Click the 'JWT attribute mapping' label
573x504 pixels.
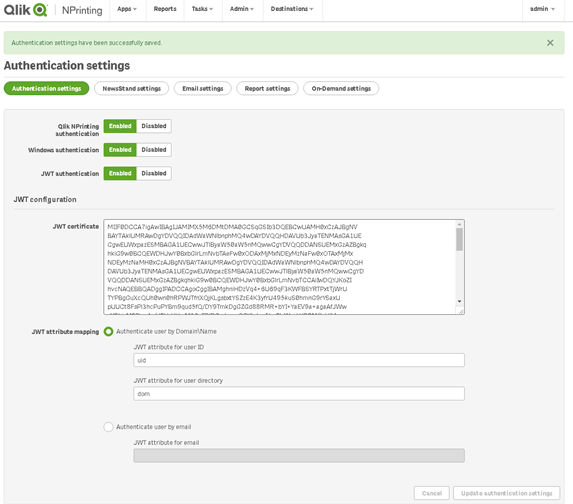[x=65, y=332]
